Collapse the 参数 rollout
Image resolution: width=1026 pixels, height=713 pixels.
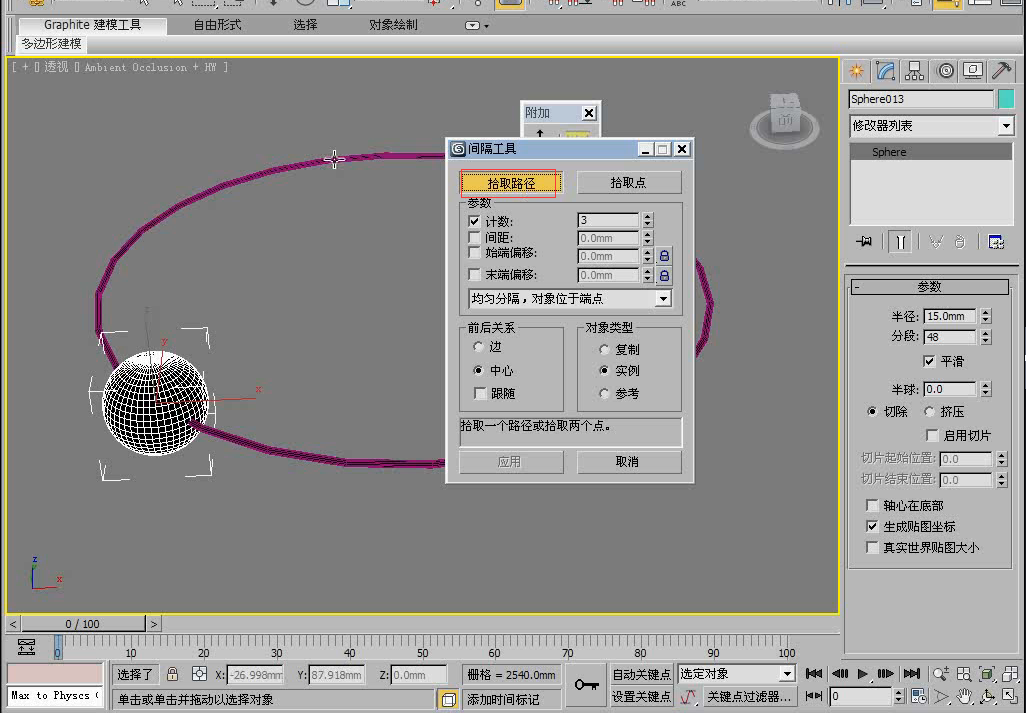point(929,287)
